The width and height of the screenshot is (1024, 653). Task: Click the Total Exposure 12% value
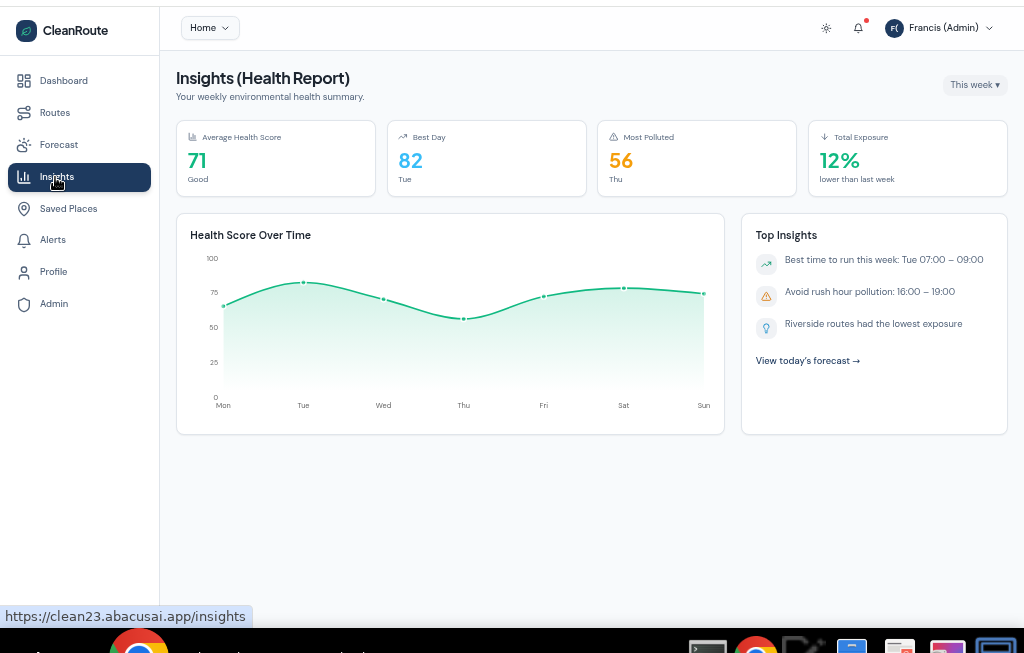tap(840, 161)
